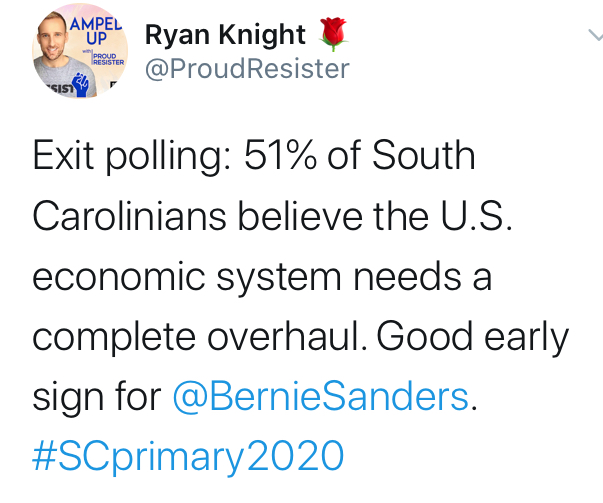Open Ryan Knight's profile picture
Screen dimensions: 603x503
[x=80, y=50]
